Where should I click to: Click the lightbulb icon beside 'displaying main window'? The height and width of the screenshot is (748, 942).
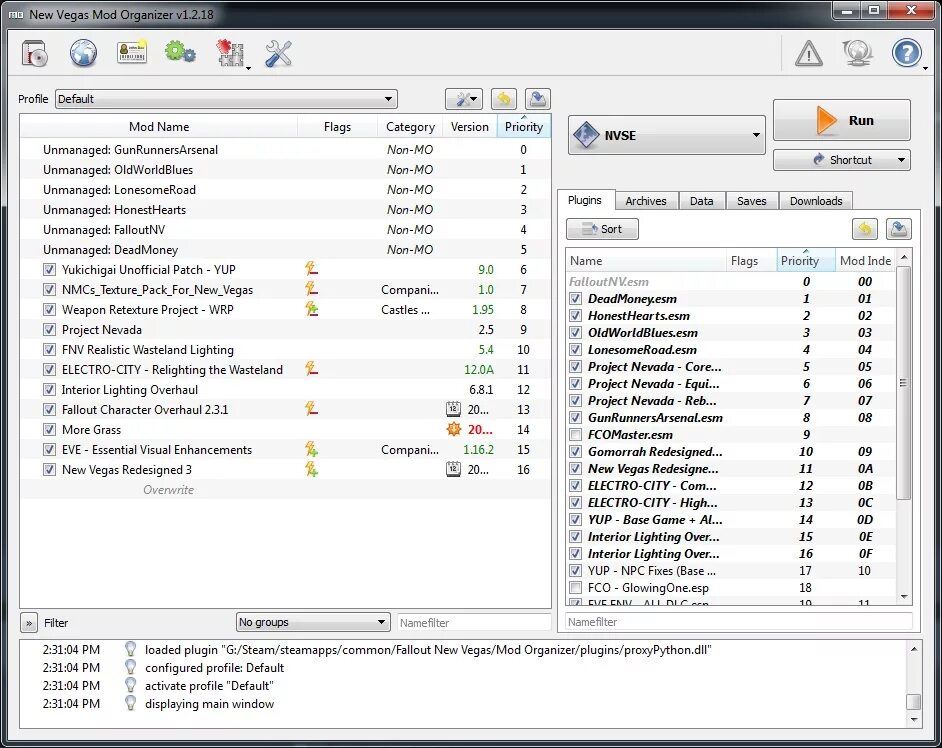click(130, 703)
